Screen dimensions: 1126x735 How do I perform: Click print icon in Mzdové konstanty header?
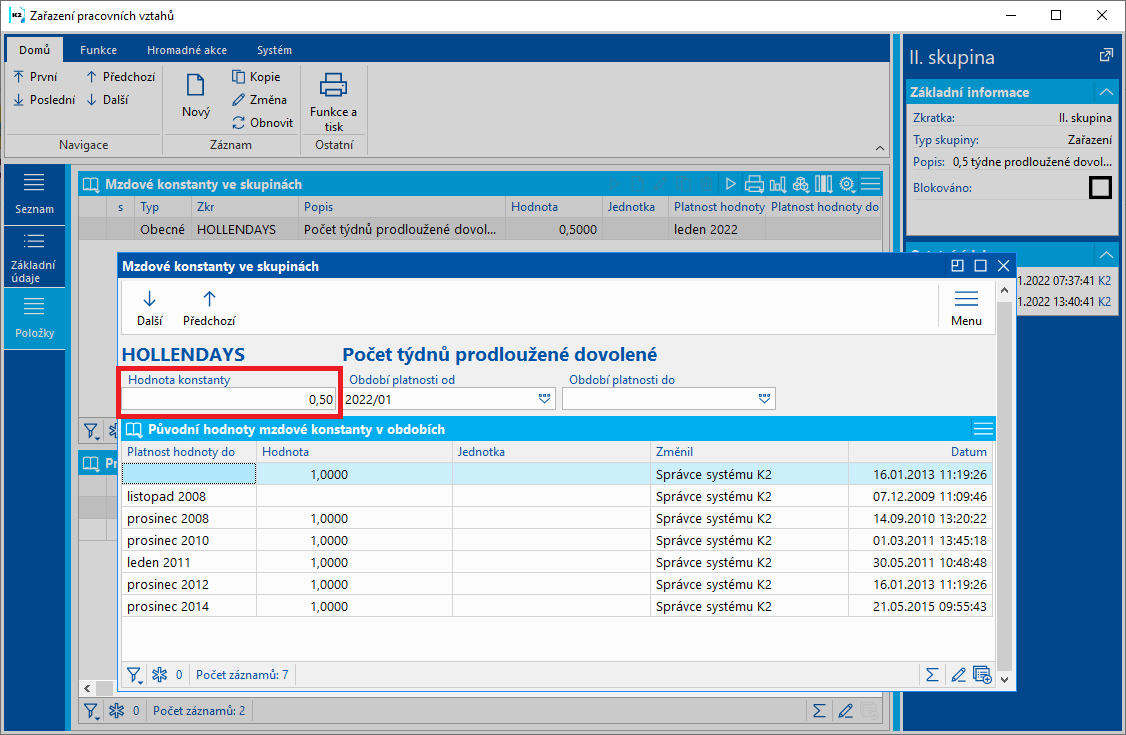(755, 184)
